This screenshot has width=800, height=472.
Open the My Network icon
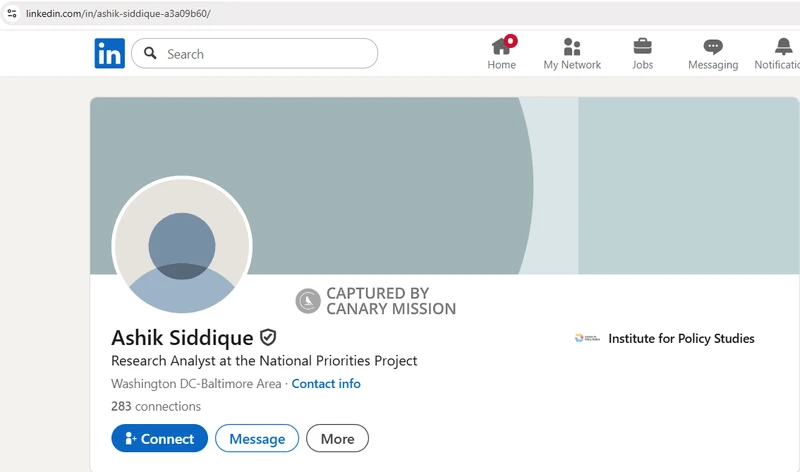572,46
